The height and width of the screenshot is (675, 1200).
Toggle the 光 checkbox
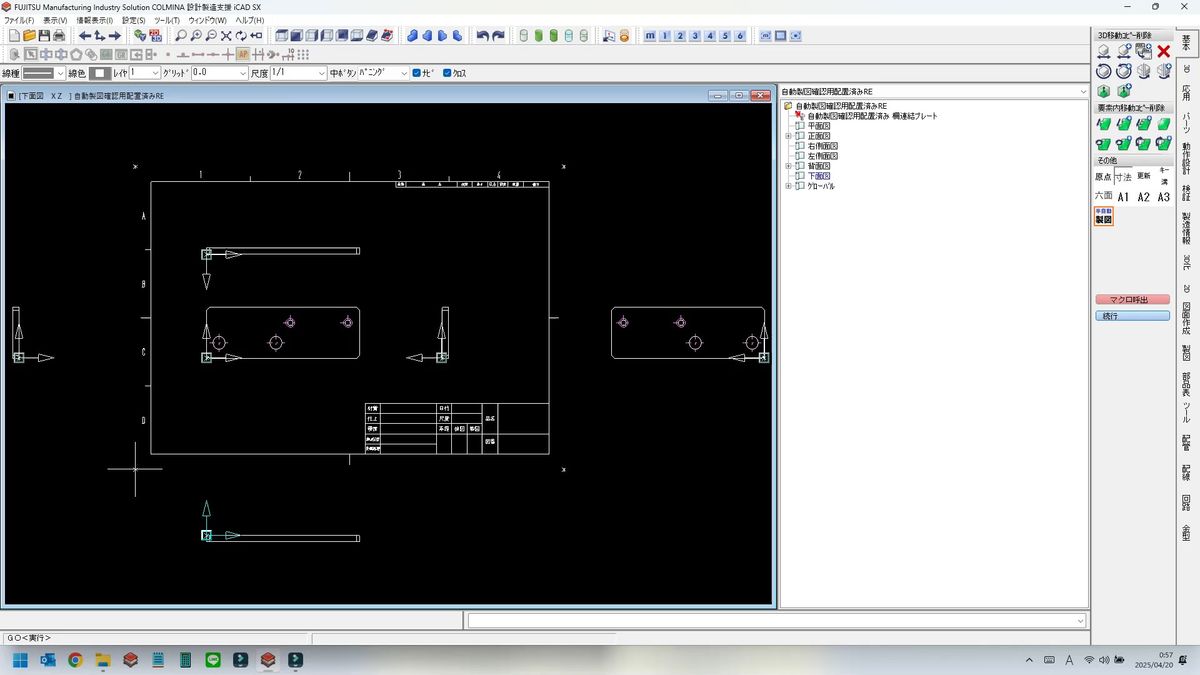(x=417, y=73)
